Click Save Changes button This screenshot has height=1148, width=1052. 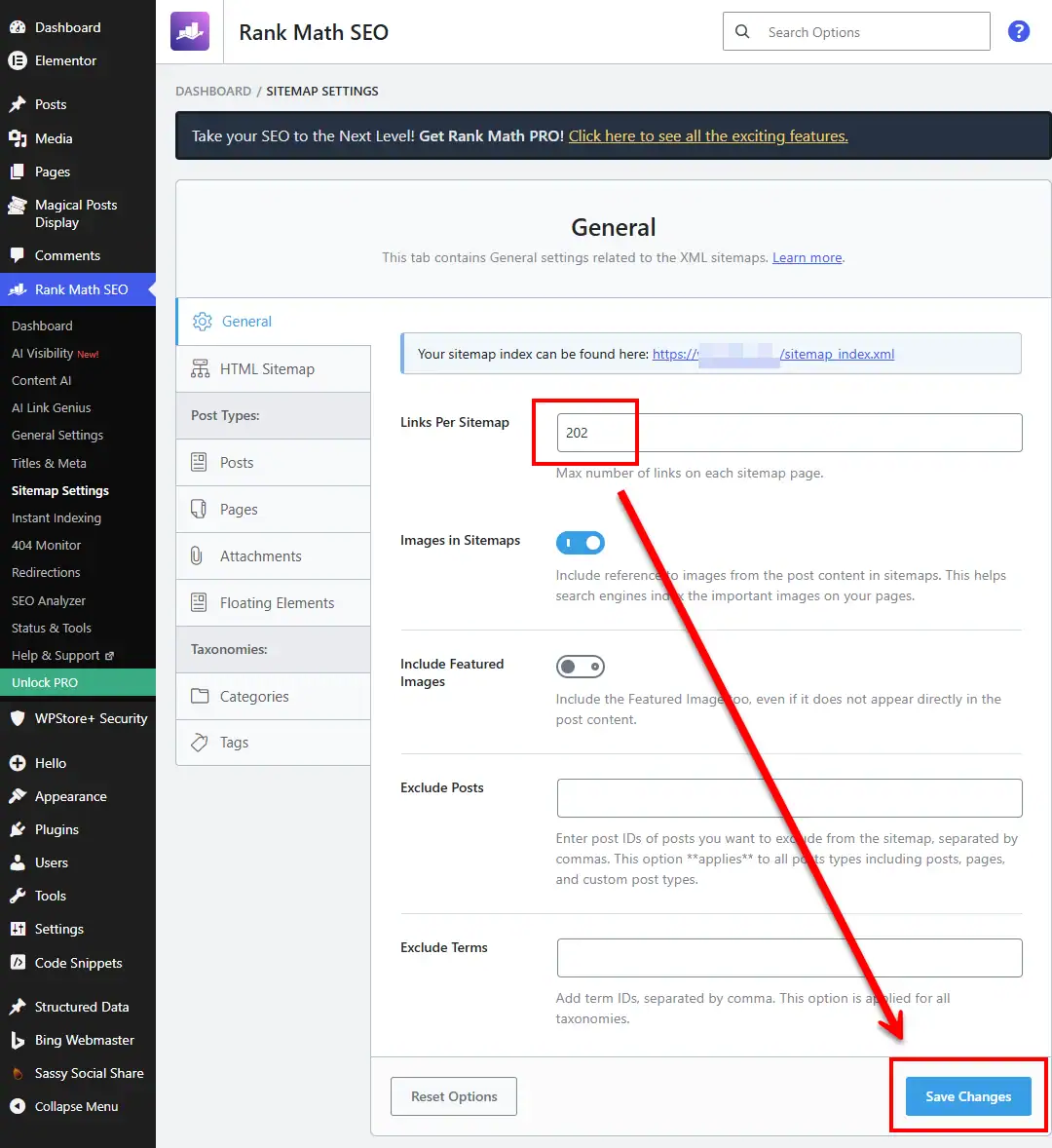coord(968,1096)
